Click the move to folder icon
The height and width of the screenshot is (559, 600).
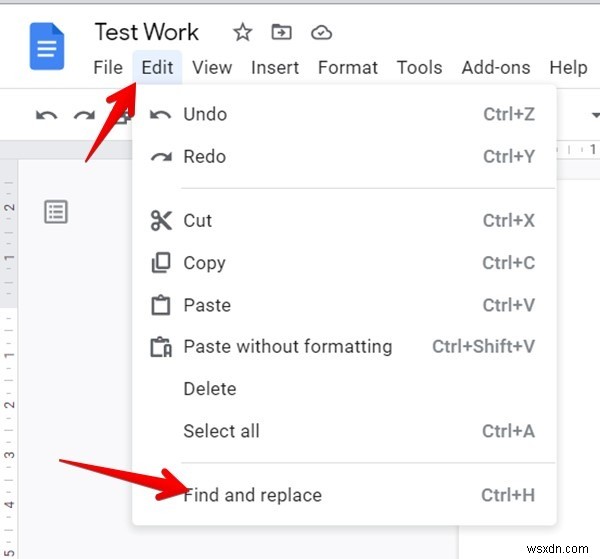pyautogui.click(x=282, y=33)
